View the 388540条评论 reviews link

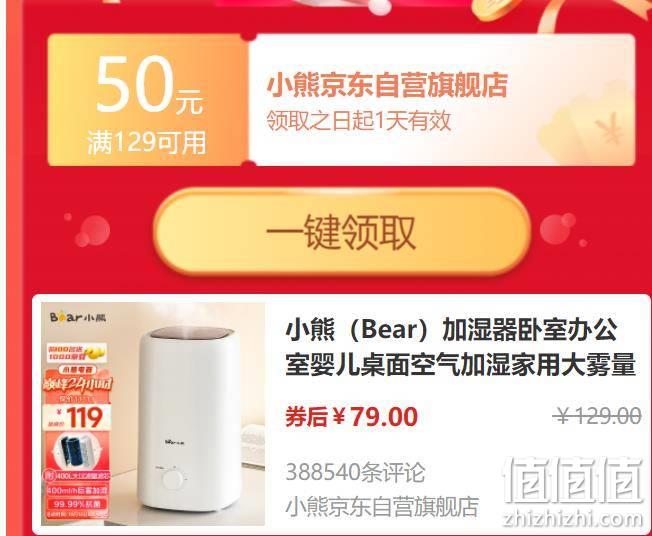356,472
